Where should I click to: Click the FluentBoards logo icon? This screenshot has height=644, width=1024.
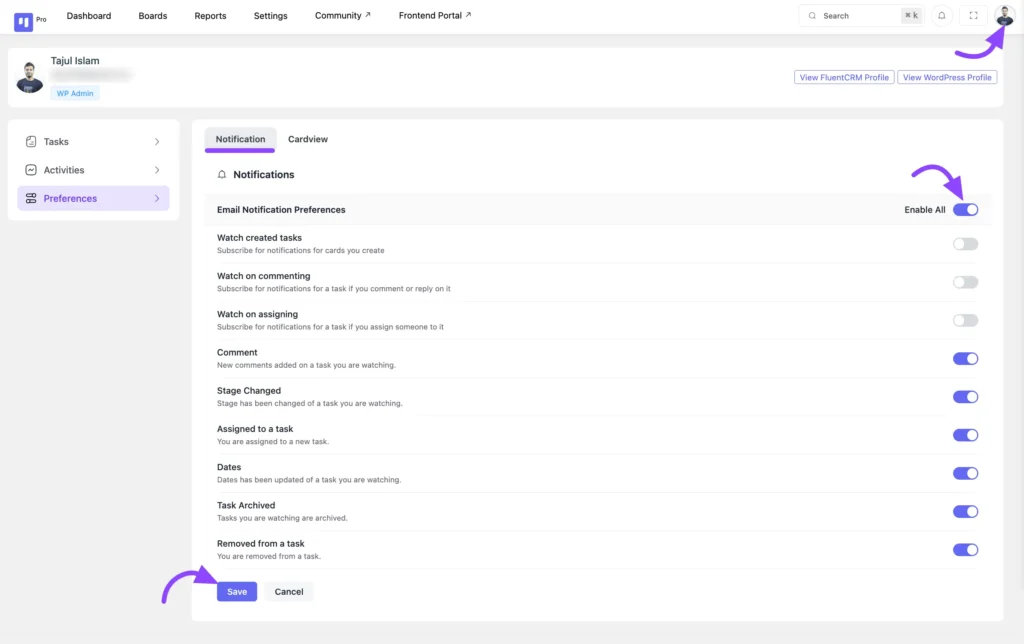click(x=22, y=15)
